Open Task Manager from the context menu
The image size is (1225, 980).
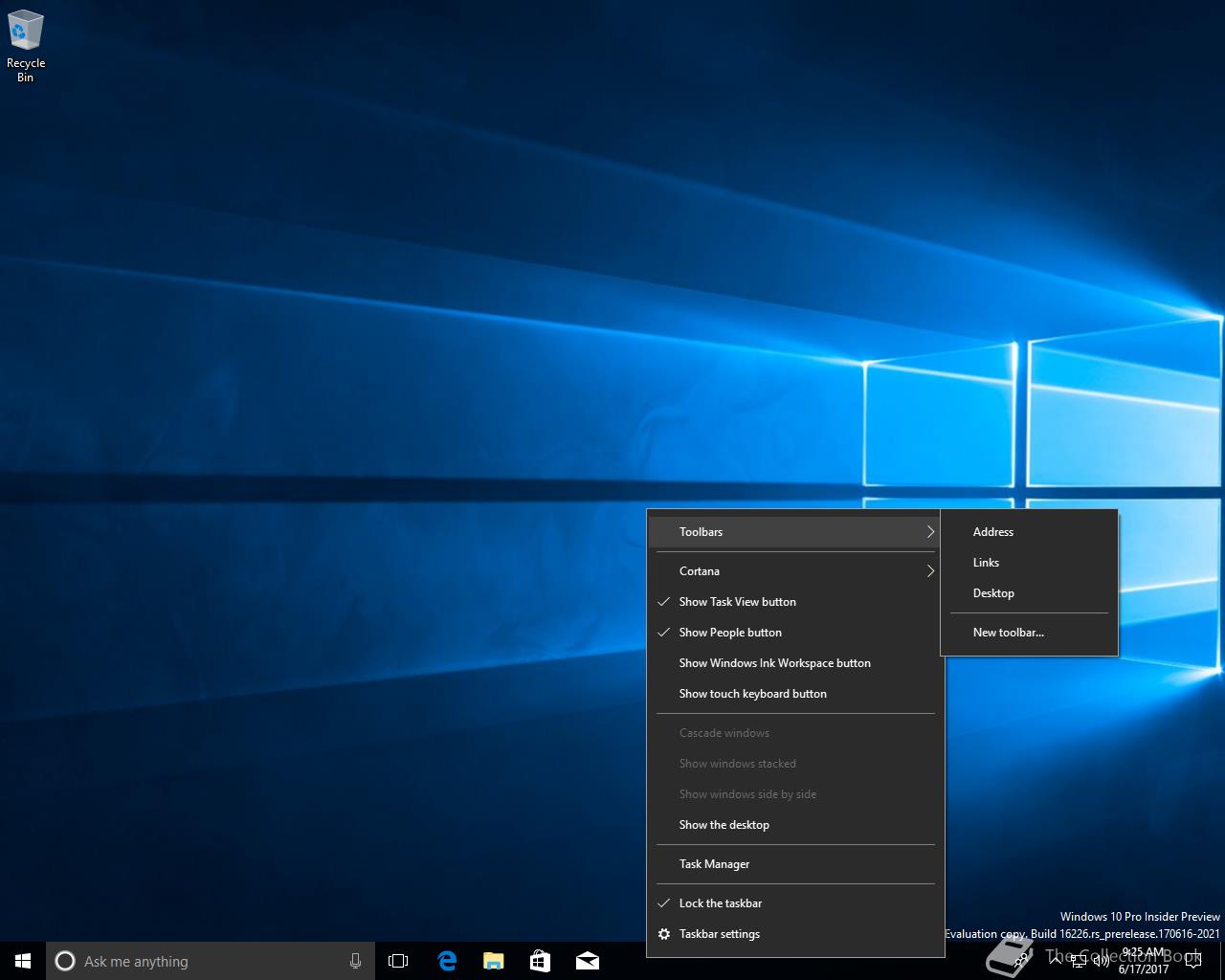pyautogui.click(x=715, y=864)
